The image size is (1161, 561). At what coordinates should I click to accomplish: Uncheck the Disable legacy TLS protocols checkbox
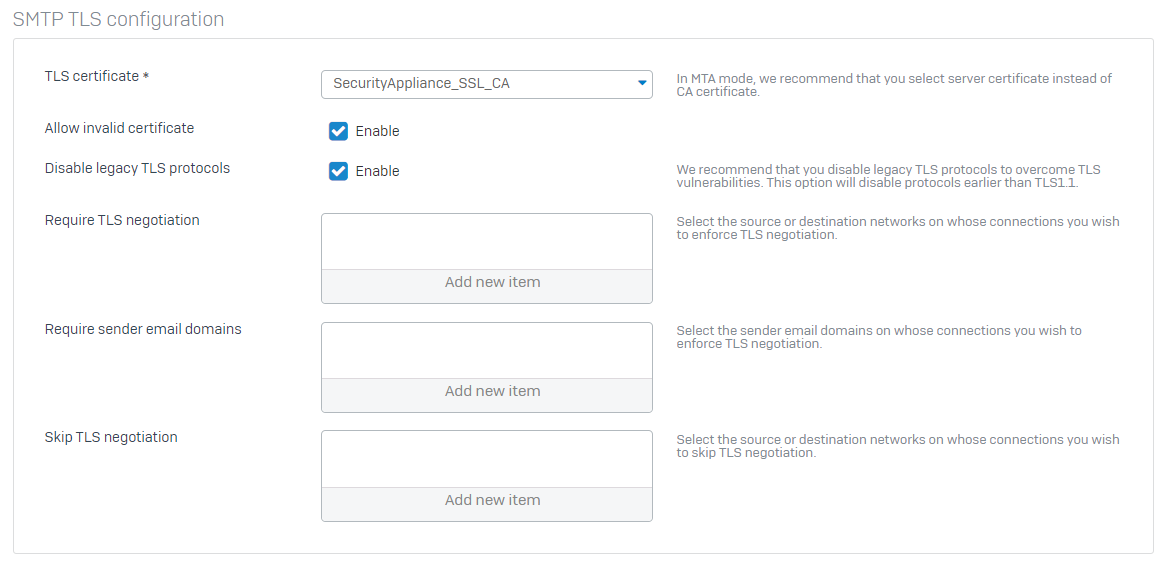click(338, 171)
